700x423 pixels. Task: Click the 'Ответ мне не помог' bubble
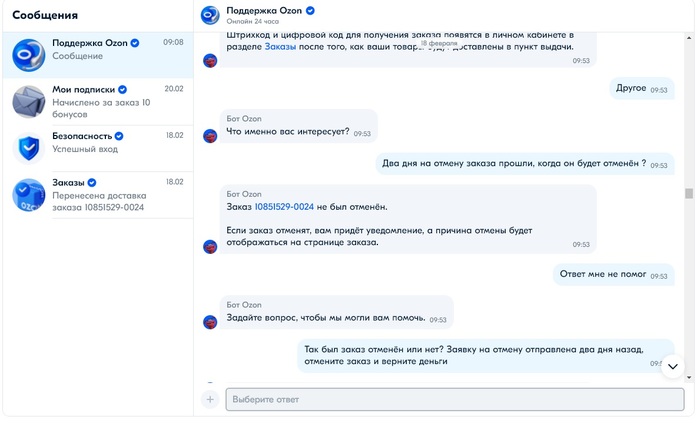tap(603, 274)
